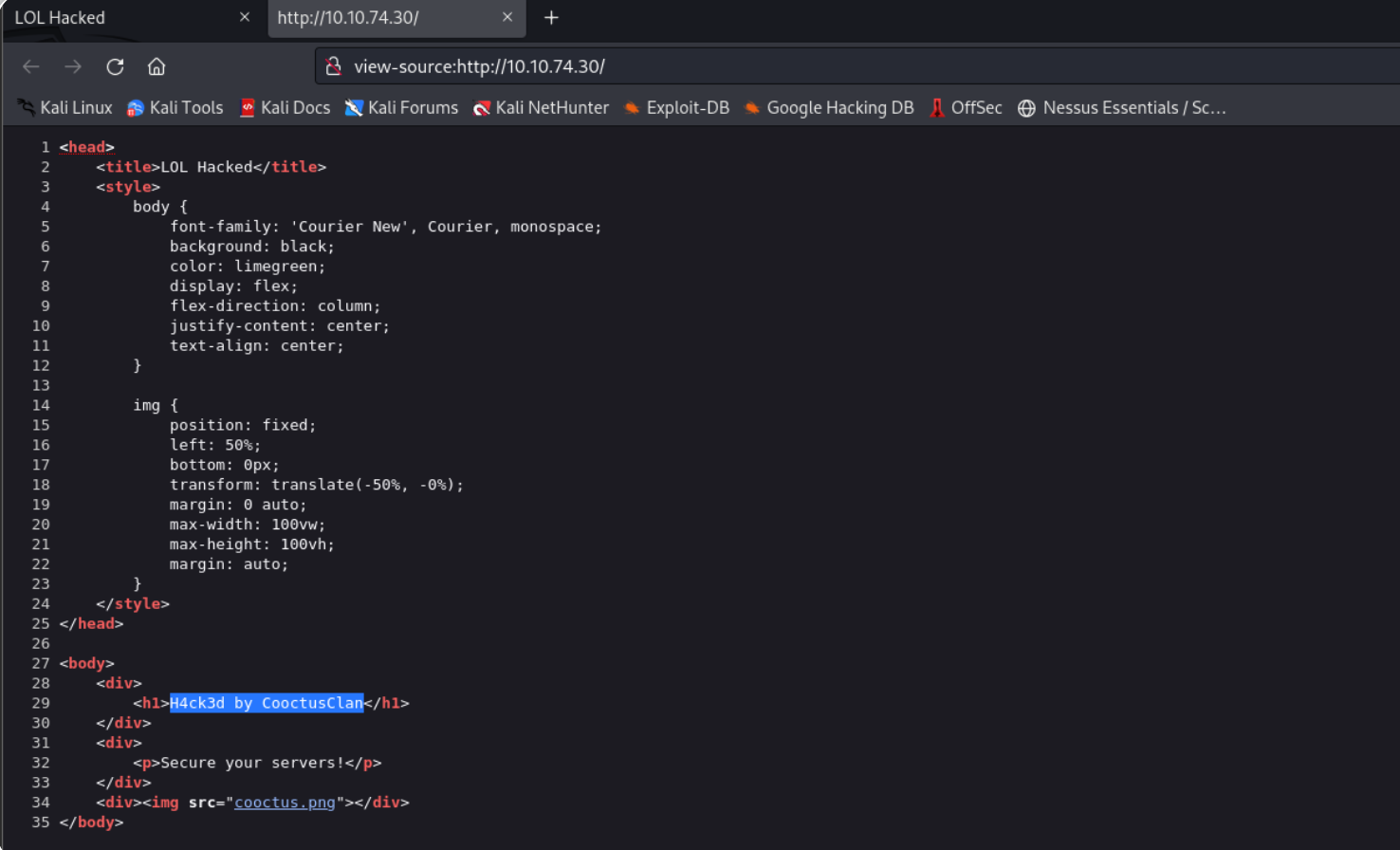
Task: Open the Nessus Essentials bookmark
Action: pos(1122,108)
